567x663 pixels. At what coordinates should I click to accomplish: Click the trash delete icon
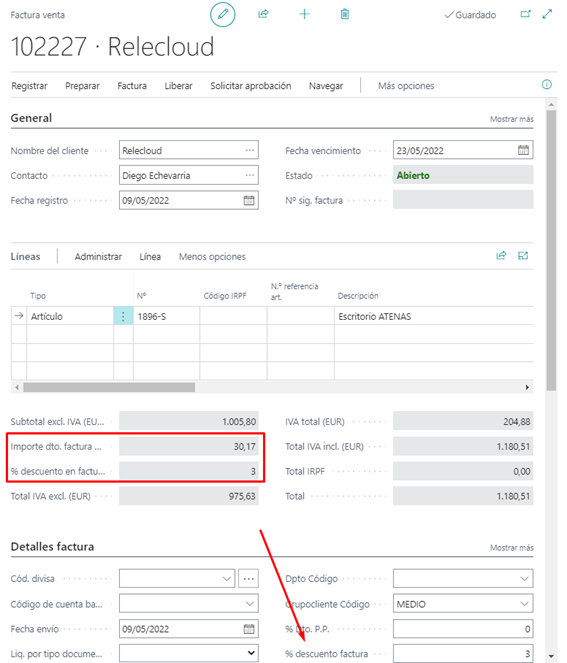pyautogui.click(x=345, y=14)
